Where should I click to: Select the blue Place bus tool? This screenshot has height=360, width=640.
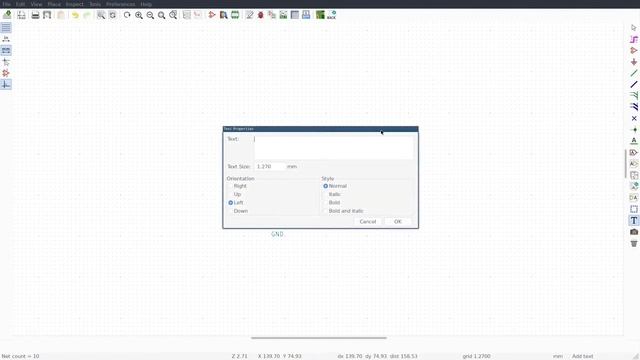[x=634, y=84]
